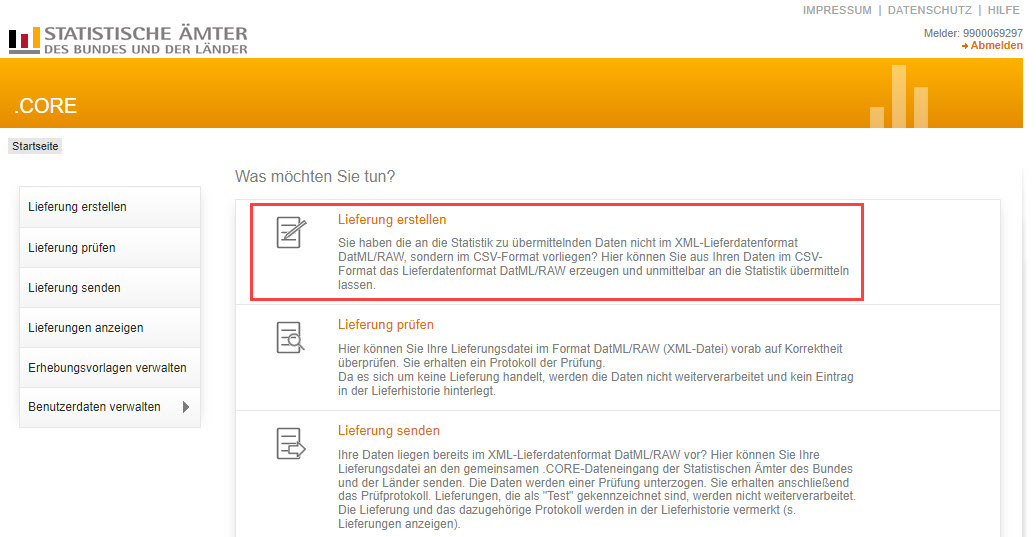Viewport: 1036px width, 537px height.
Task: Open Lieferung prüfen in the sidebar
Action: pyautogui.click(x=110, y=248)
